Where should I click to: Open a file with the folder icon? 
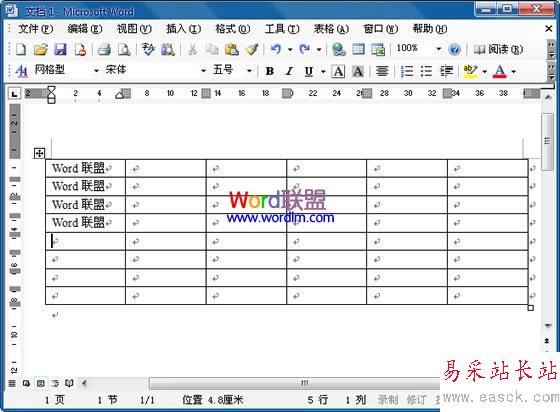(41, 49)
